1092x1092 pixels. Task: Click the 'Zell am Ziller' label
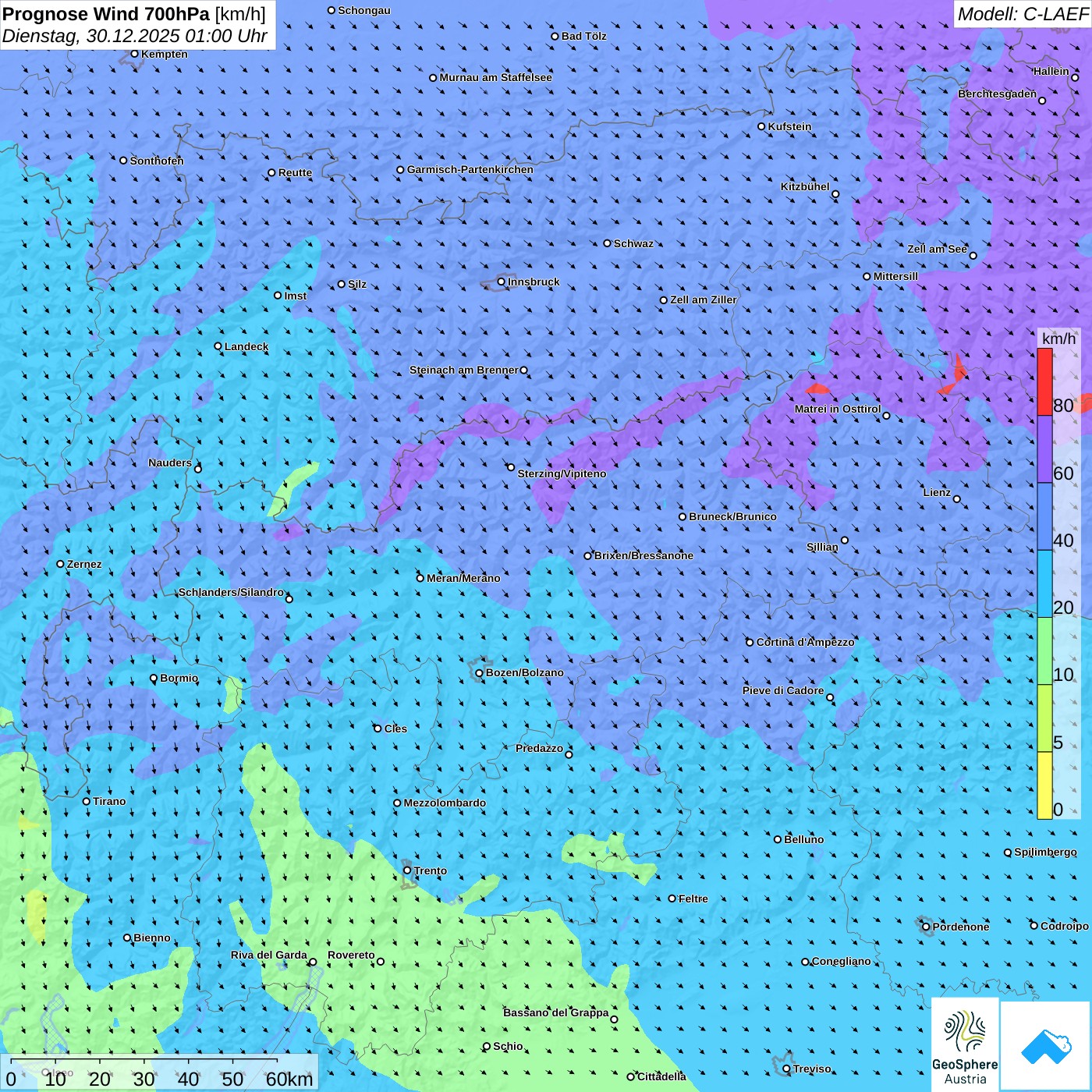point(704,300)
